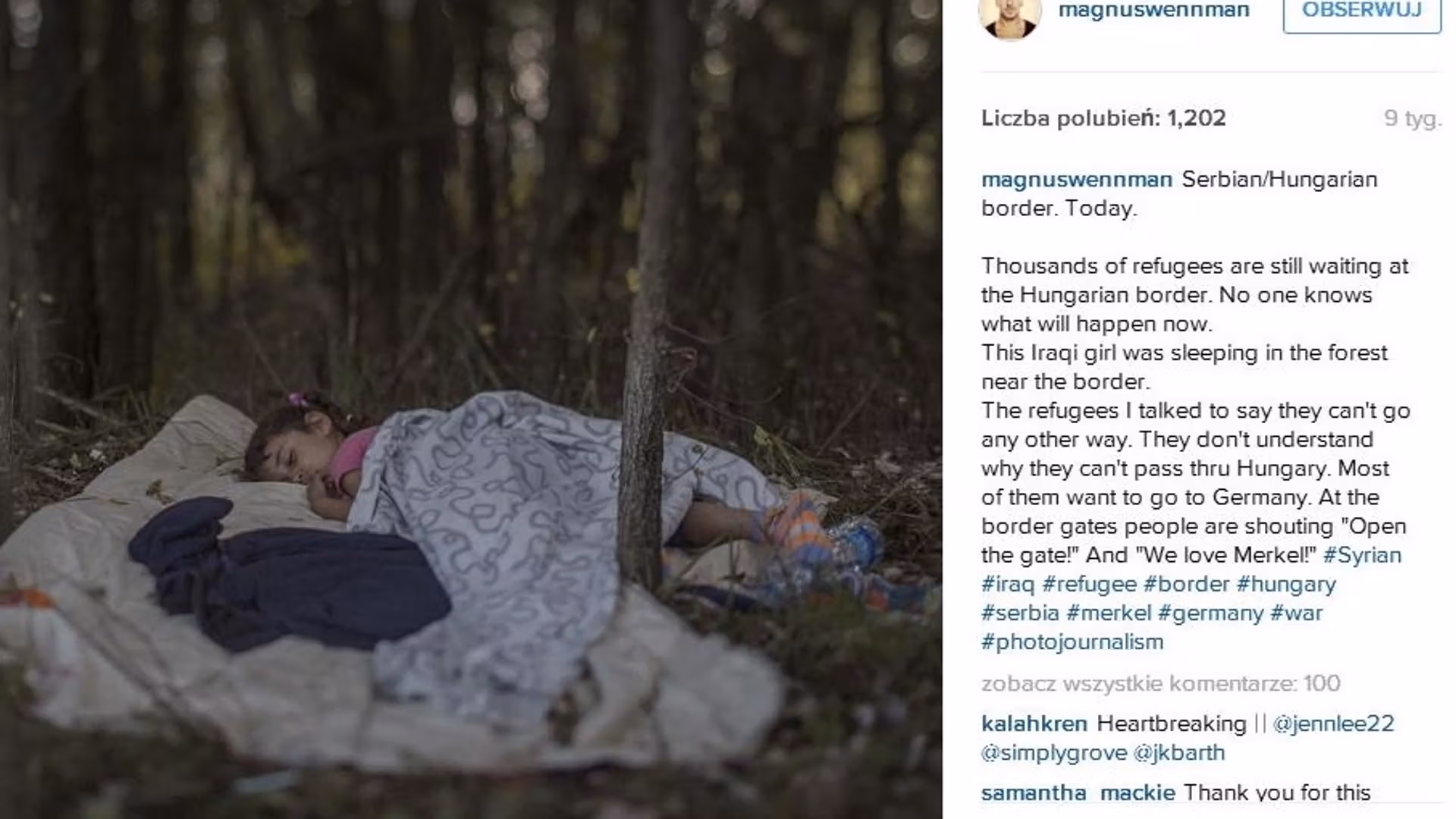
Task: Open the #photojournalism hashtag
Action: pyautogui.click(x=1072, y=642)
